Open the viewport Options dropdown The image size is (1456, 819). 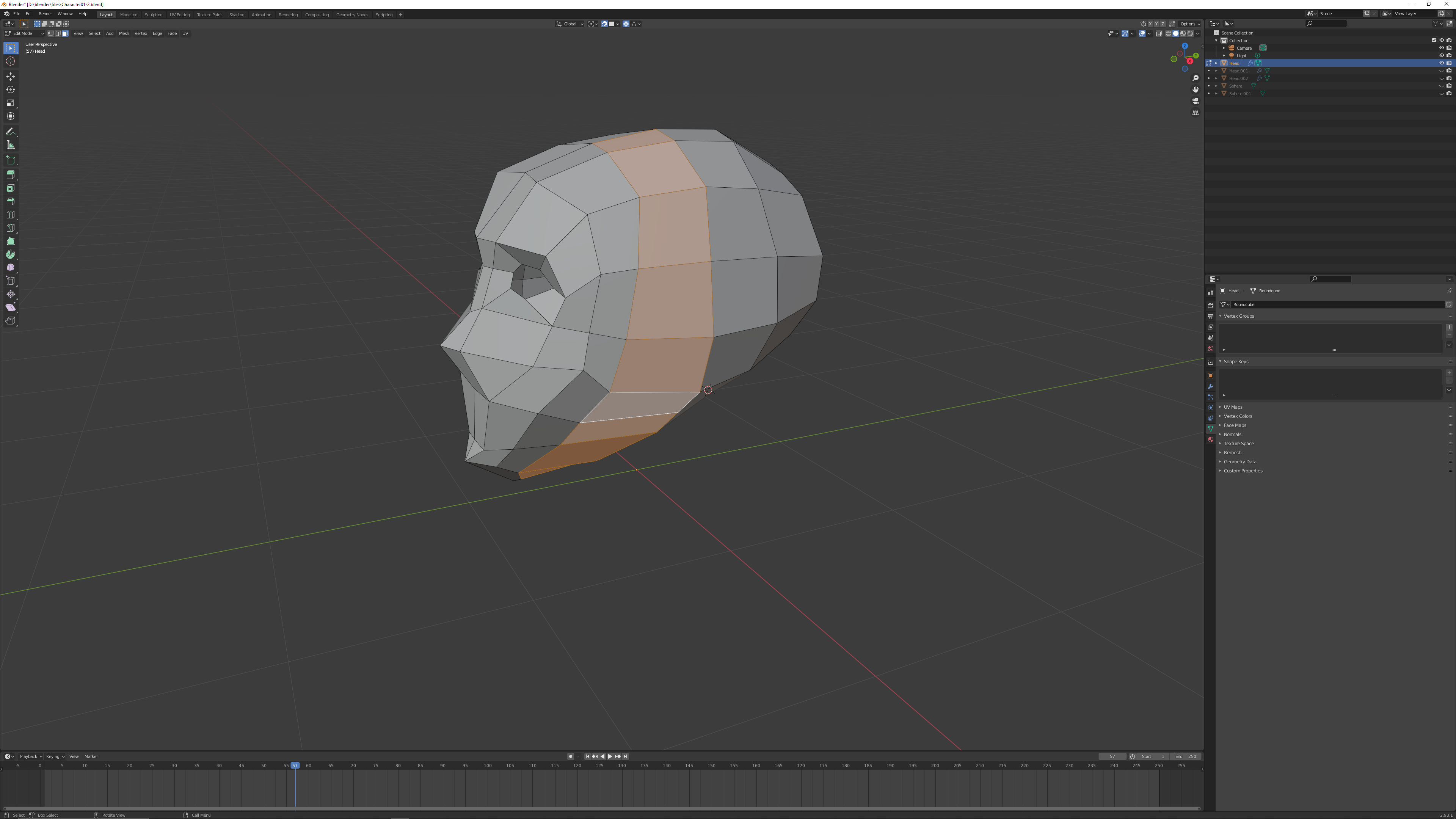(1190, 24)
